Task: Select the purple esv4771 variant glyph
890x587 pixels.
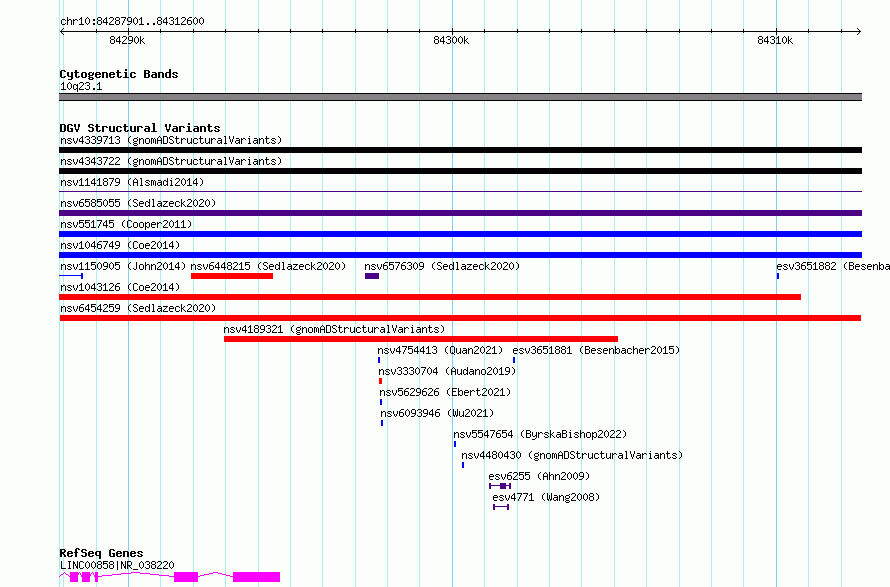Action: tap(501, 507)
